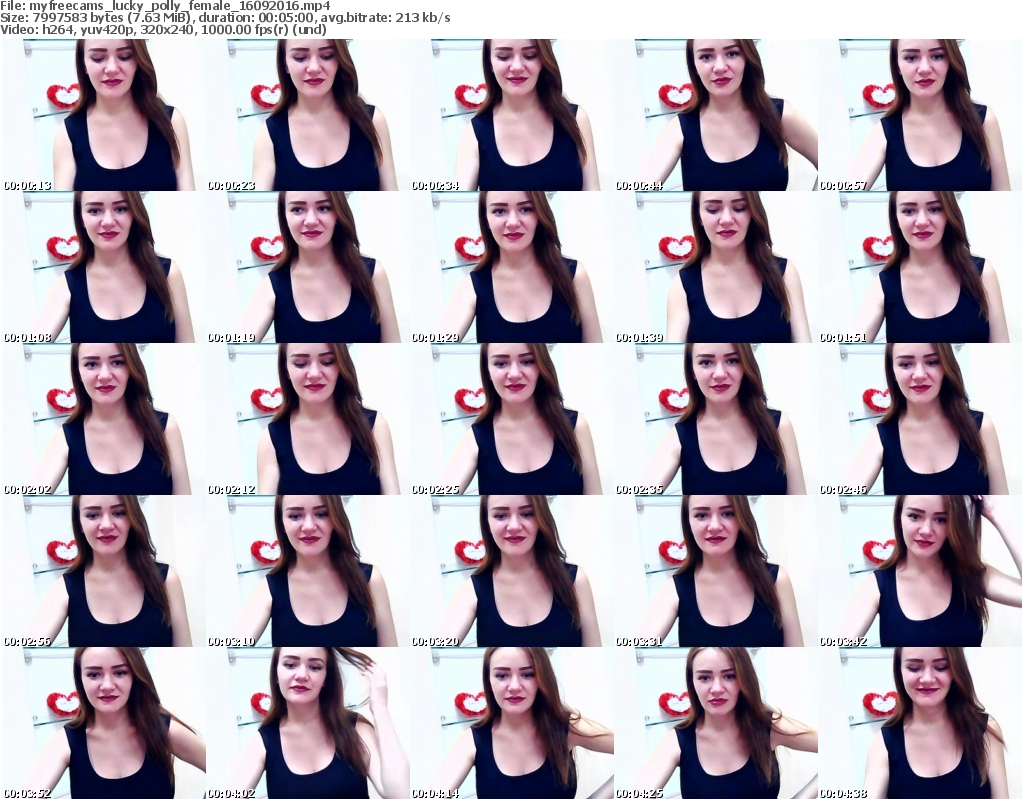
Task: Select the thumbnail stamped 00:01:29
Action: tap(511, 267)
